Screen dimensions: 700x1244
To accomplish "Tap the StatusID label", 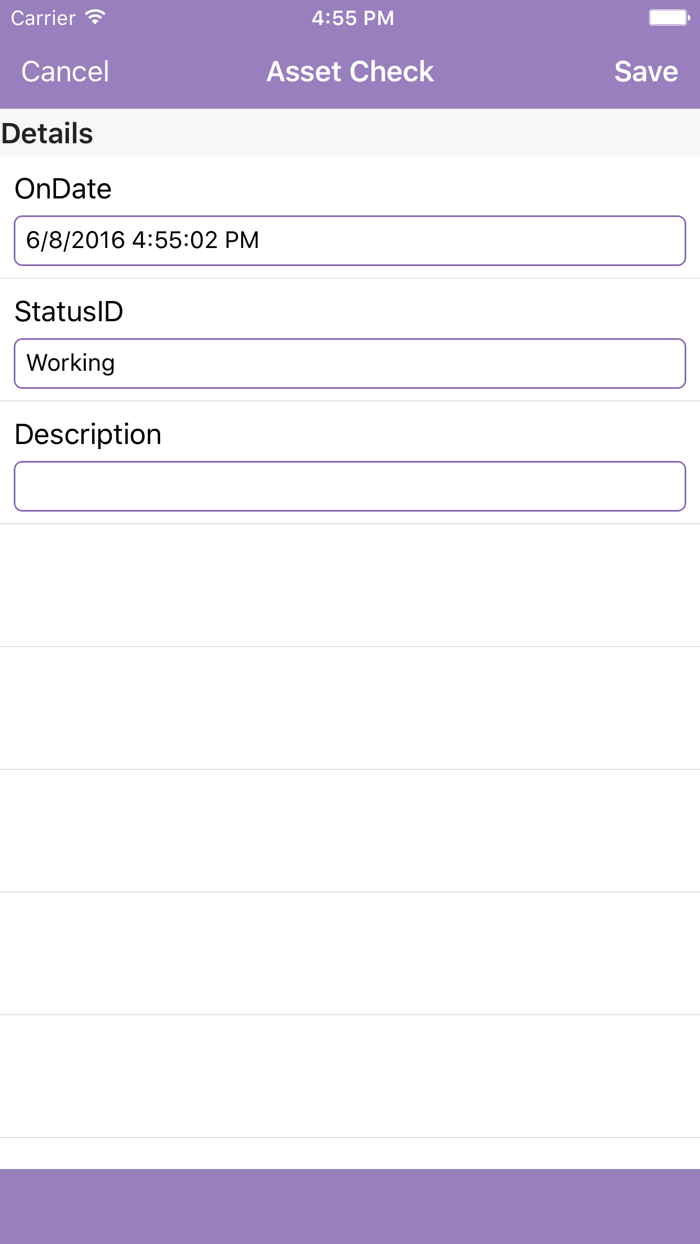I will tap(69, 312).
